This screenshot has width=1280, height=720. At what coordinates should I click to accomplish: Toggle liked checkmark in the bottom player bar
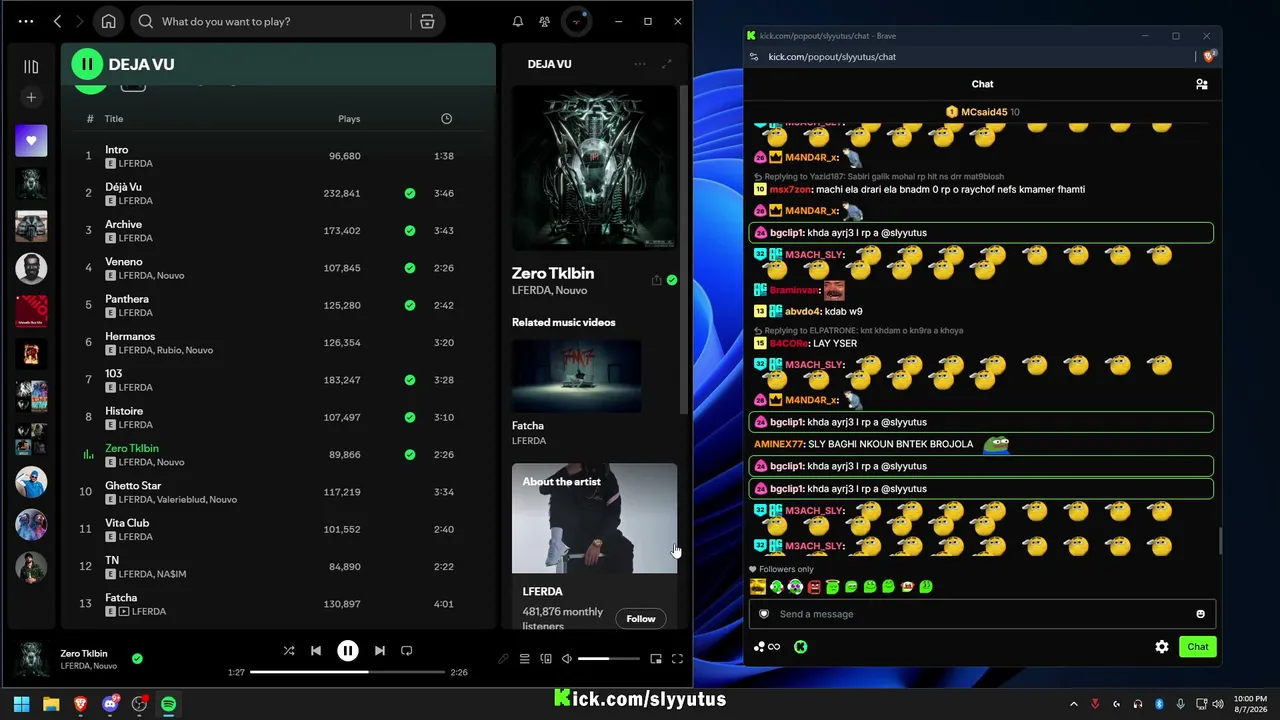click(x=137, y=659)
